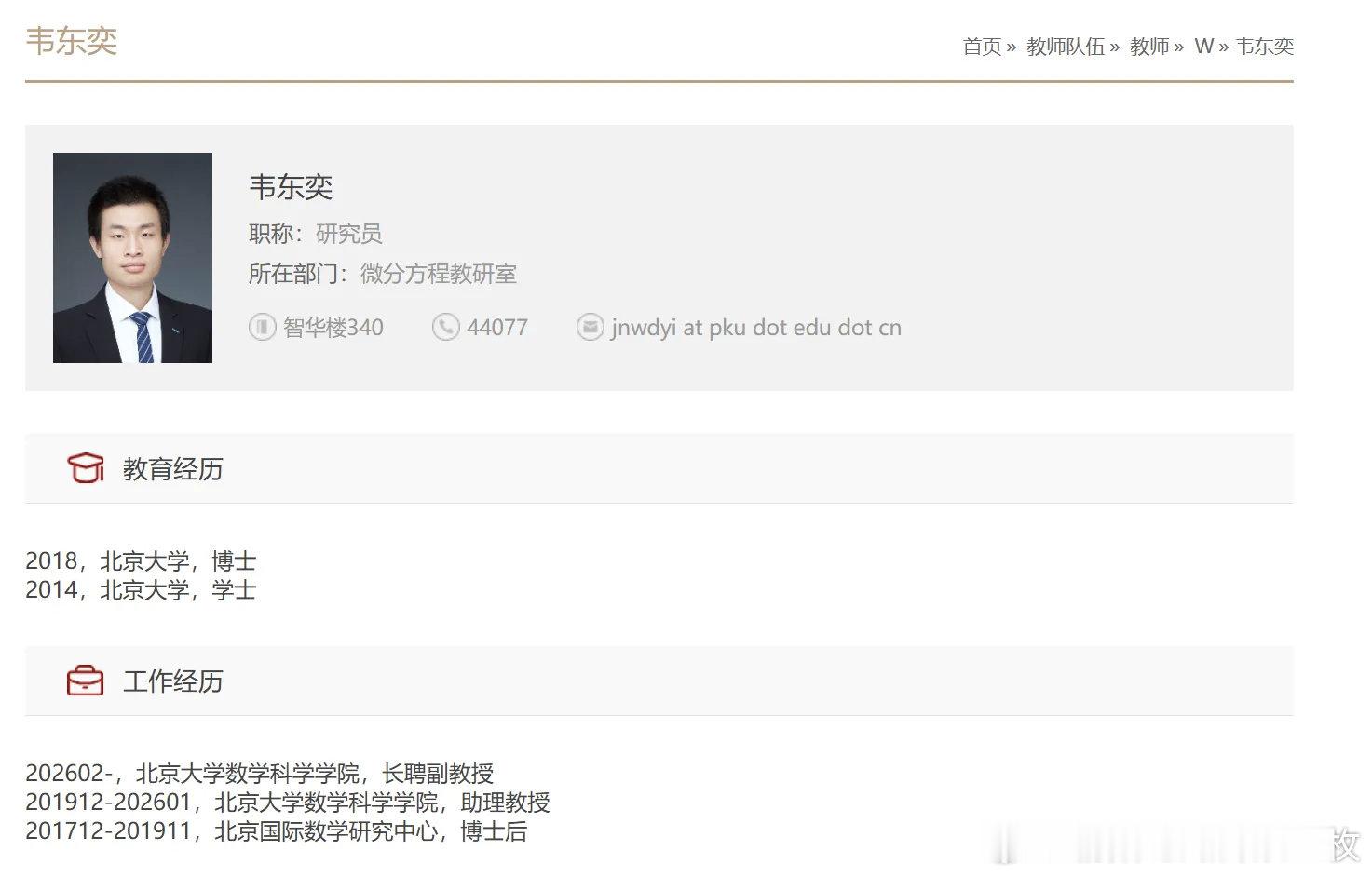Open the 研究员 title link
Image resolution: width=1372 pixels, height=877 pixels.
coord(349,234)
